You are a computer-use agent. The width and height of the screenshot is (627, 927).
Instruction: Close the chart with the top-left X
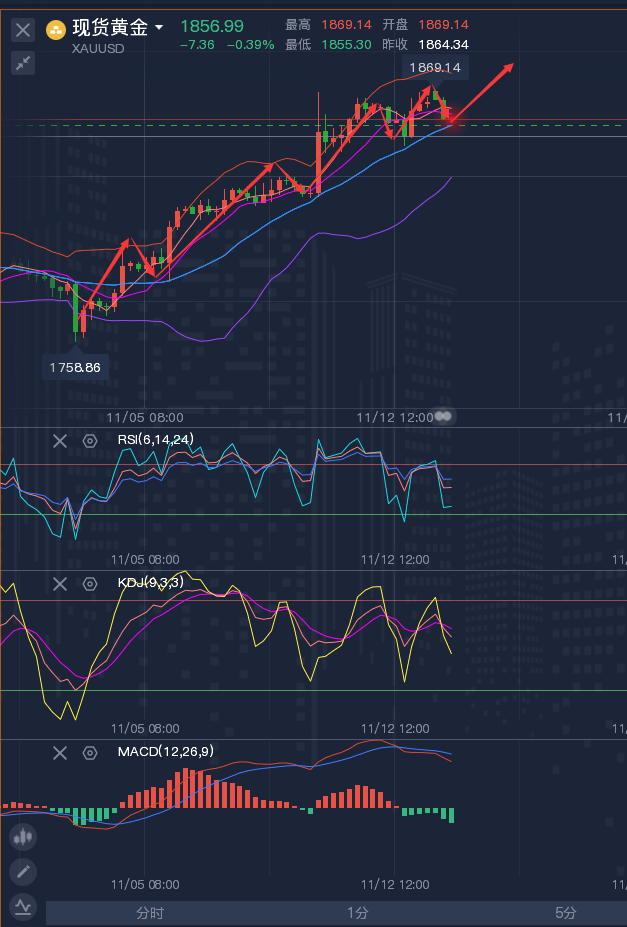click(23, 30)
